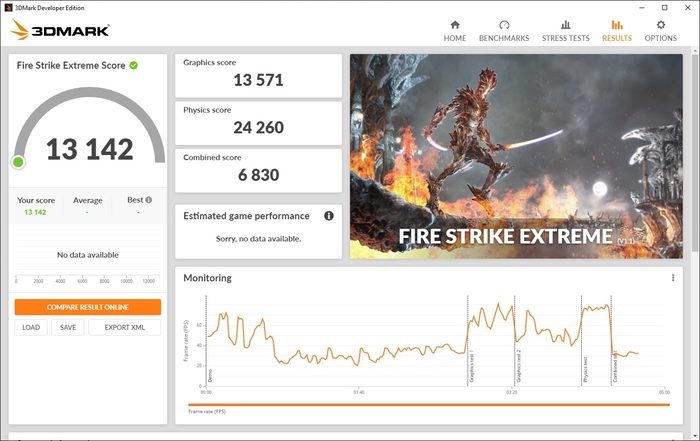Click the green marker on score gauge
700x441 pixels.
click(x=18, y=162)
